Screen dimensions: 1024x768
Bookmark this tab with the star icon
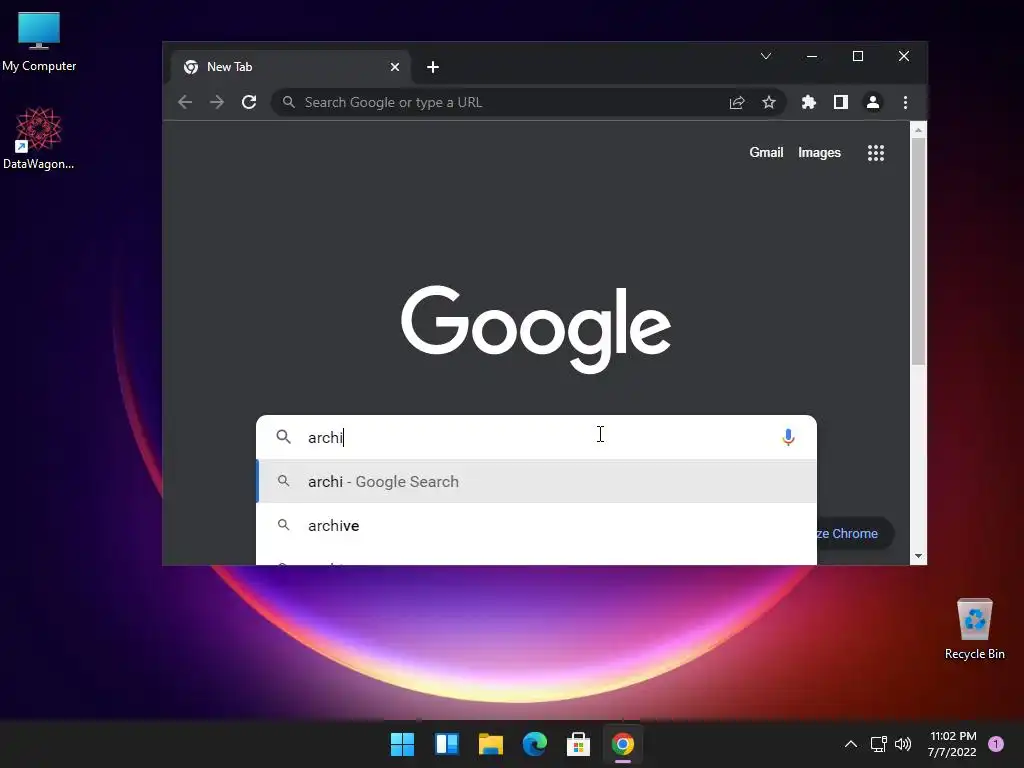click(x=769, y=103)
